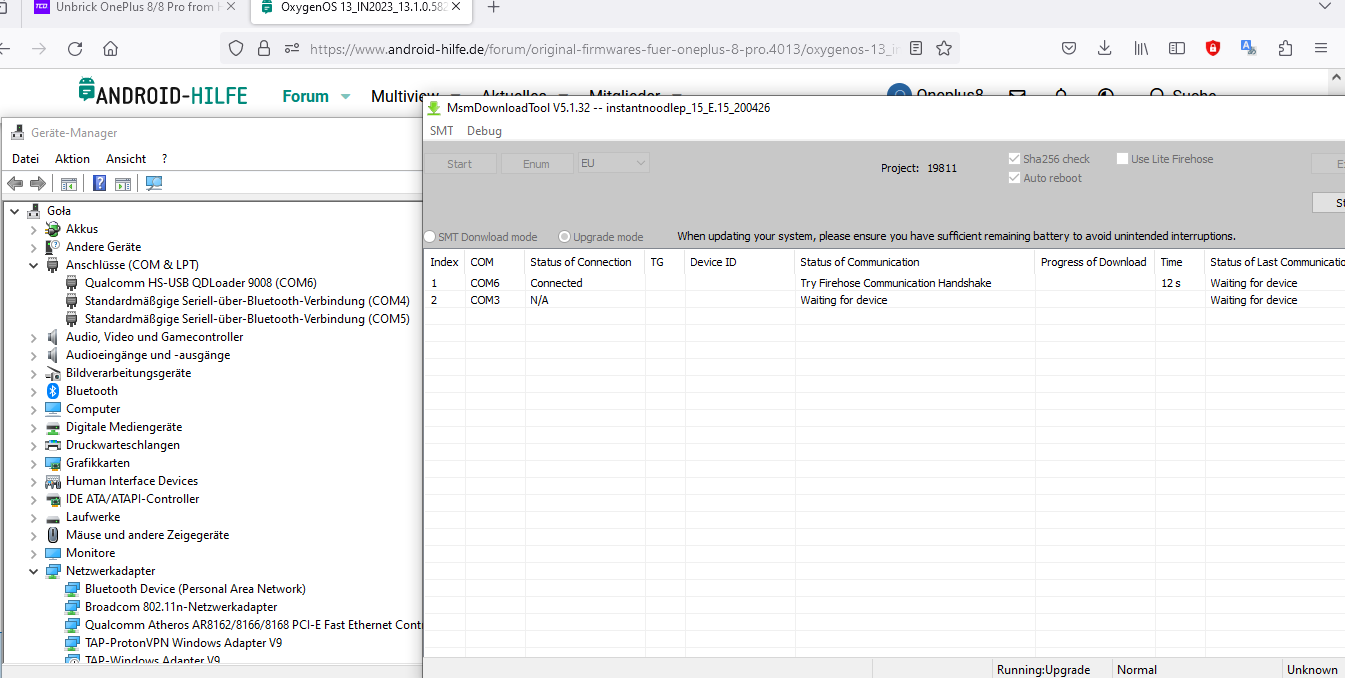Screen dimensions: 1345x678
Task: Bookmark this page with the star icon
Action: coord(944,48)
